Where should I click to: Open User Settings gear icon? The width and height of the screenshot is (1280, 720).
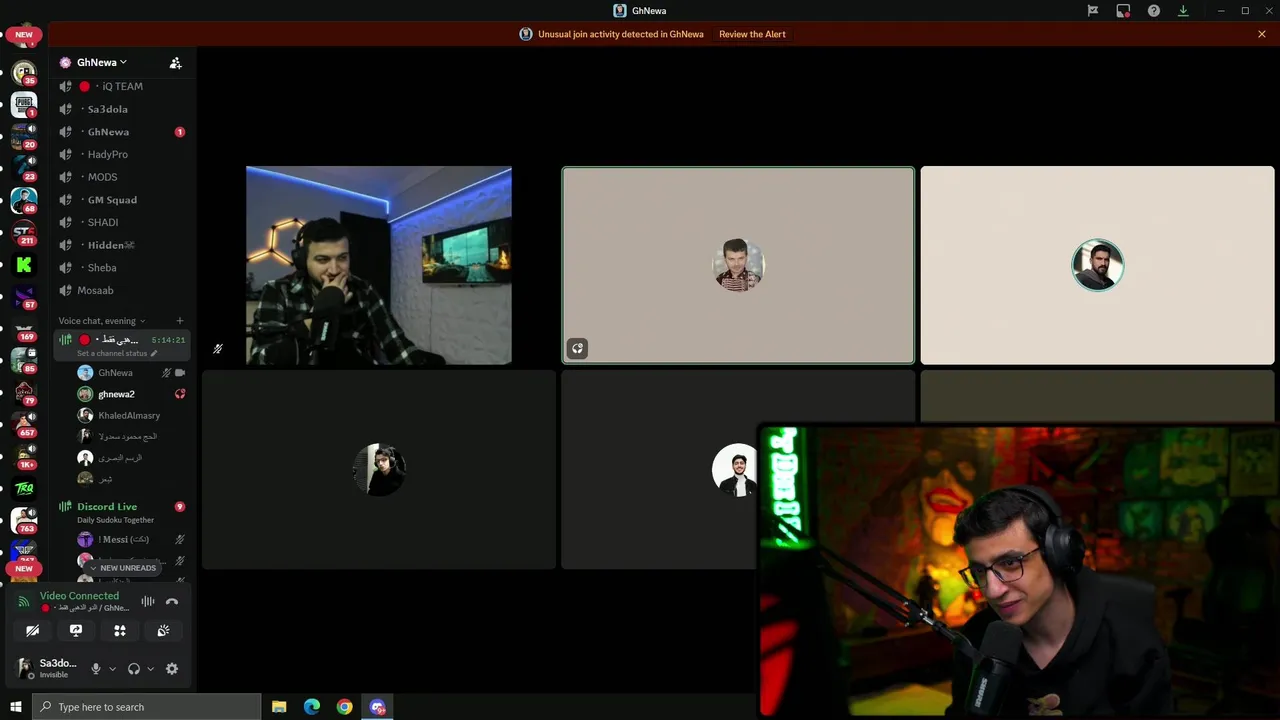(x=172, y=669)
